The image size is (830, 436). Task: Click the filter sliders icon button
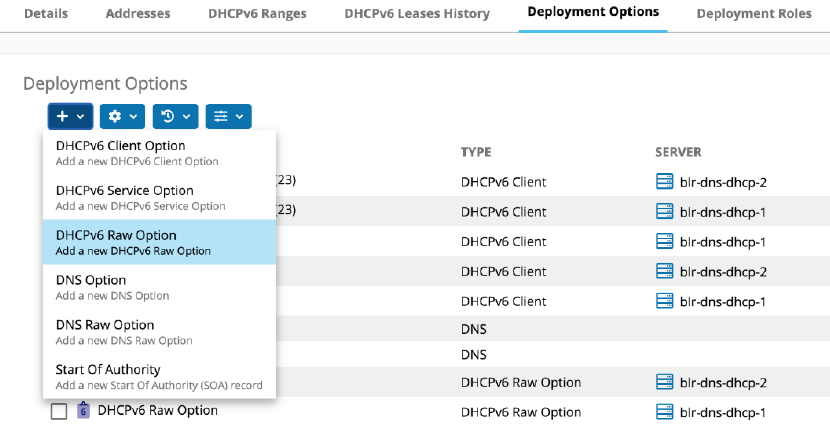pos(221,117)
